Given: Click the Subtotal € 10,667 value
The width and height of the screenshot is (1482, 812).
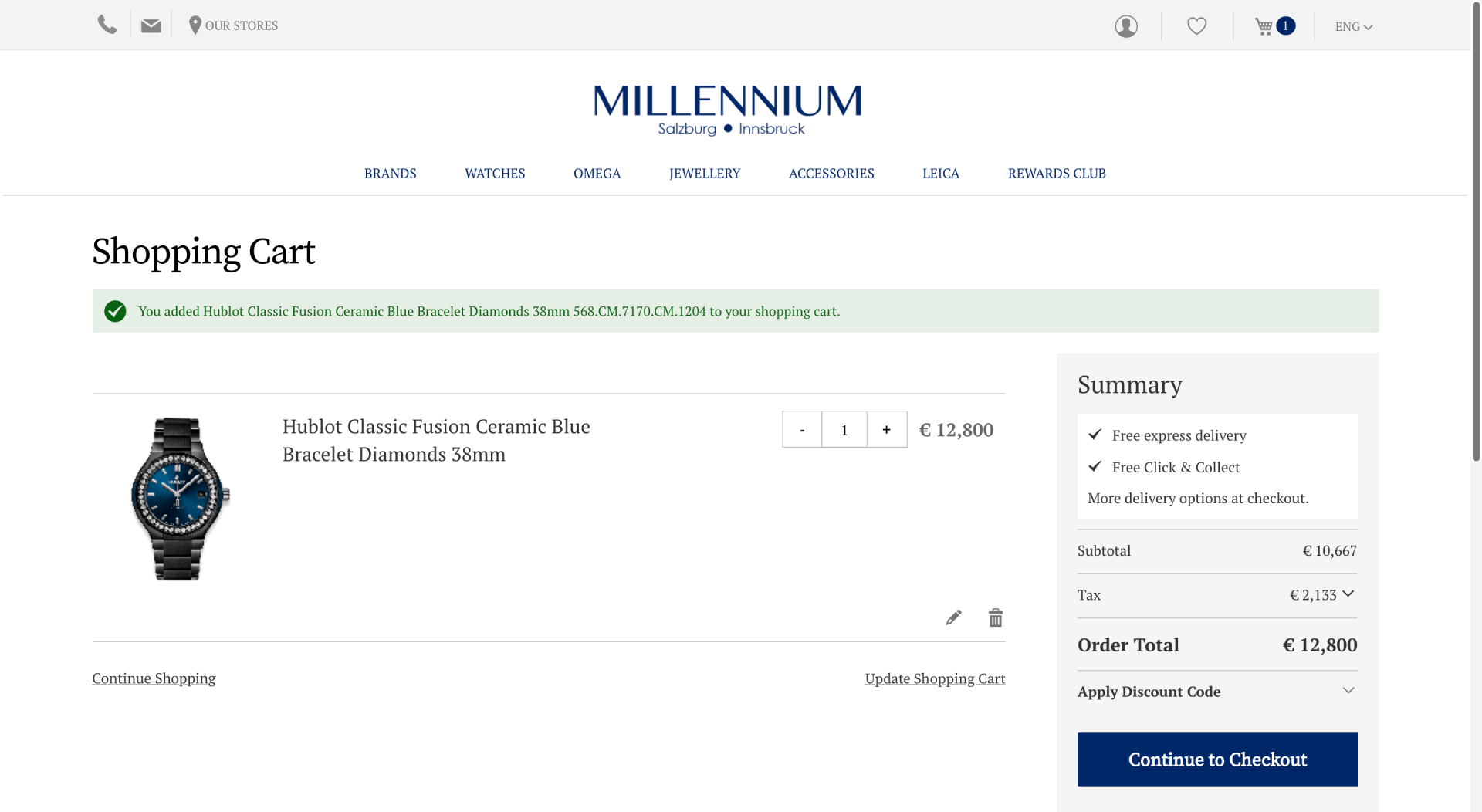Looking at the screenshot, I should click(x=1329, y=551).
